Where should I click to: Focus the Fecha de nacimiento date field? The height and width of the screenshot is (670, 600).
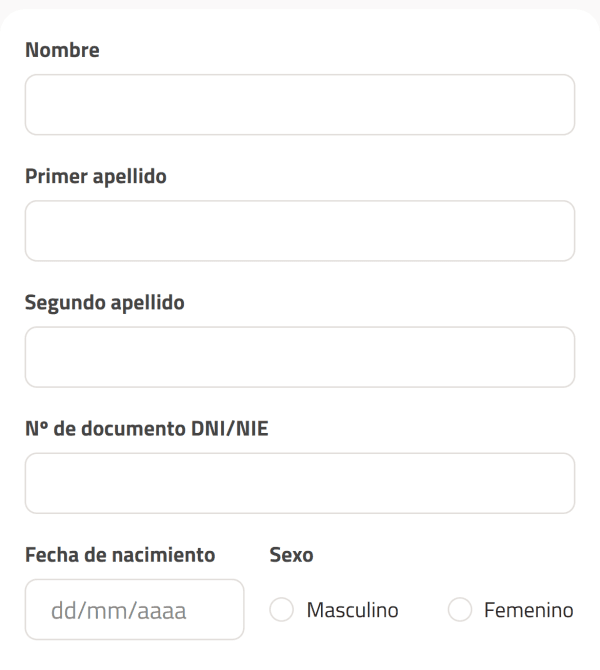point(134,609)
